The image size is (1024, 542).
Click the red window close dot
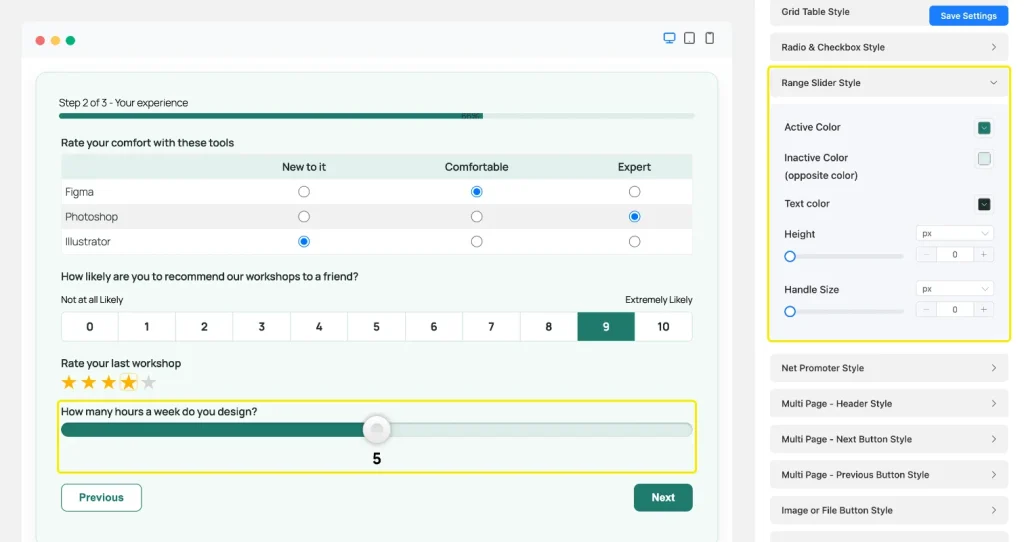click(40, 40)
